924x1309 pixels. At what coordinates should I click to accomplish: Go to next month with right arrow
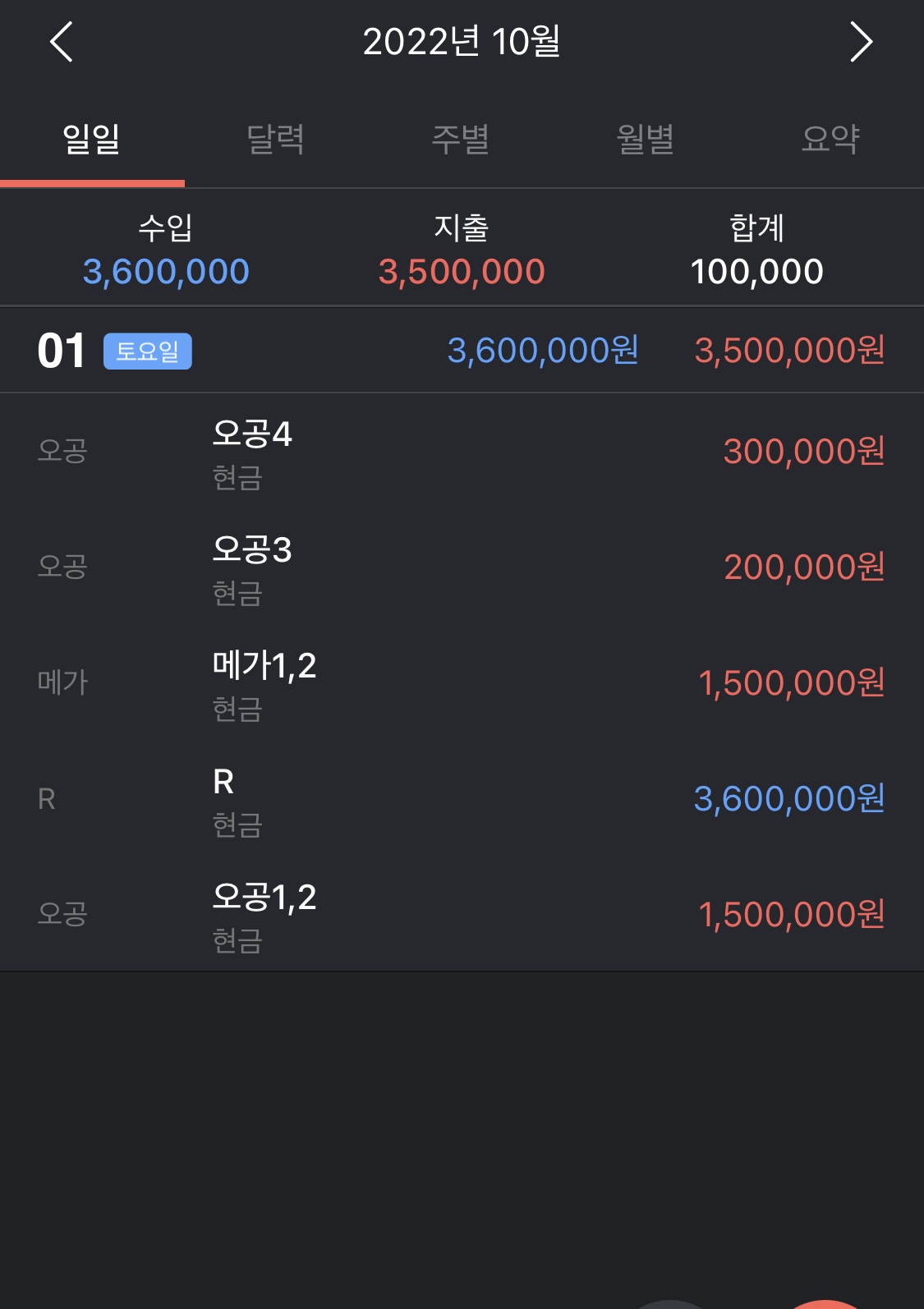click(861, 42)
